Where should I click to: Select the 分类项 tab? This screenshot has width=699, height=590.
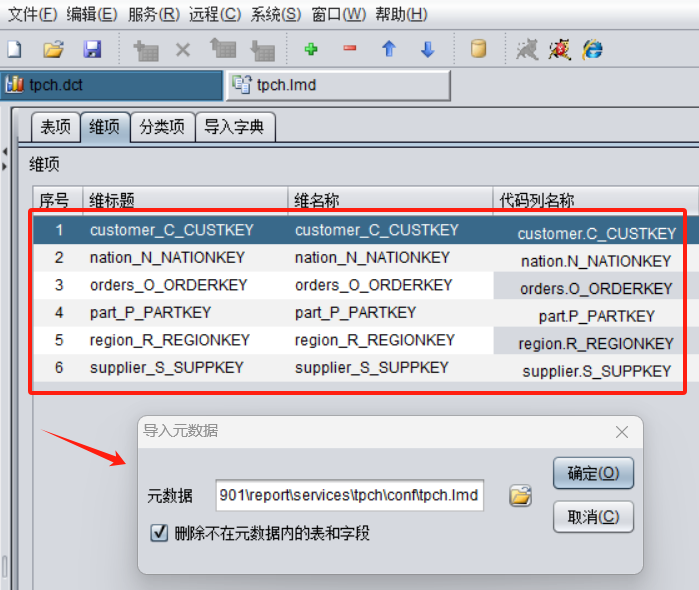[162, 127]
